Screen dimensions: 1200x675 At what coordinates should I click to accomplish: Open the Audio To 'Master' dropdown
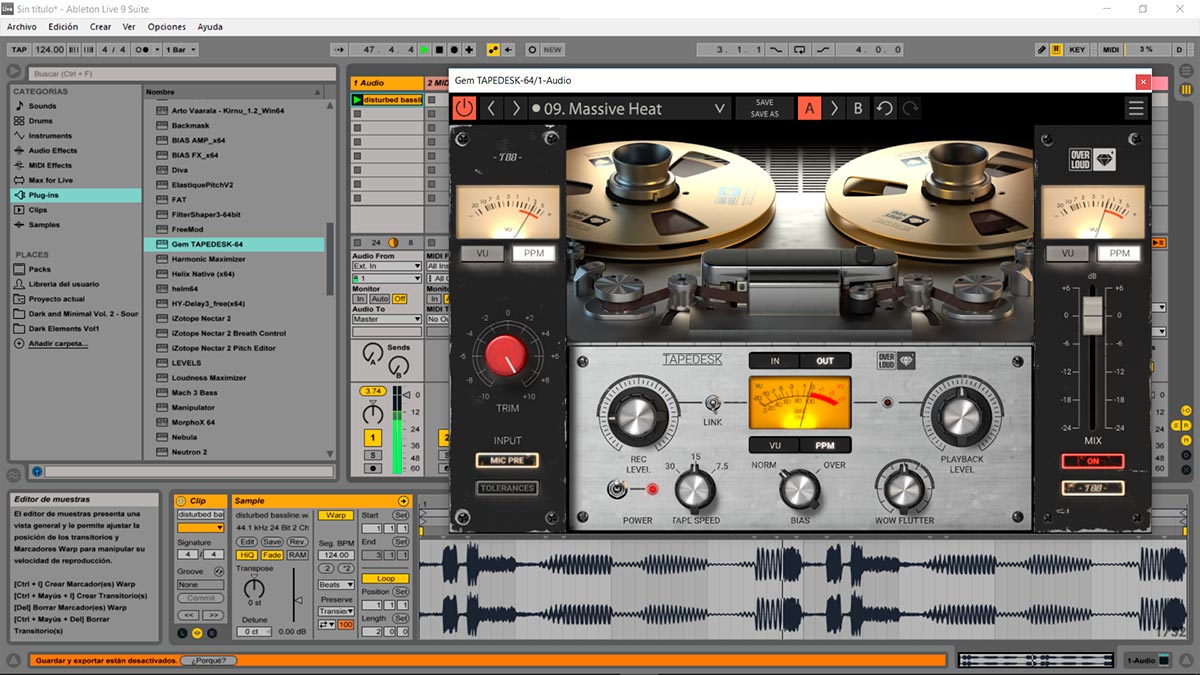coord(387,320)
